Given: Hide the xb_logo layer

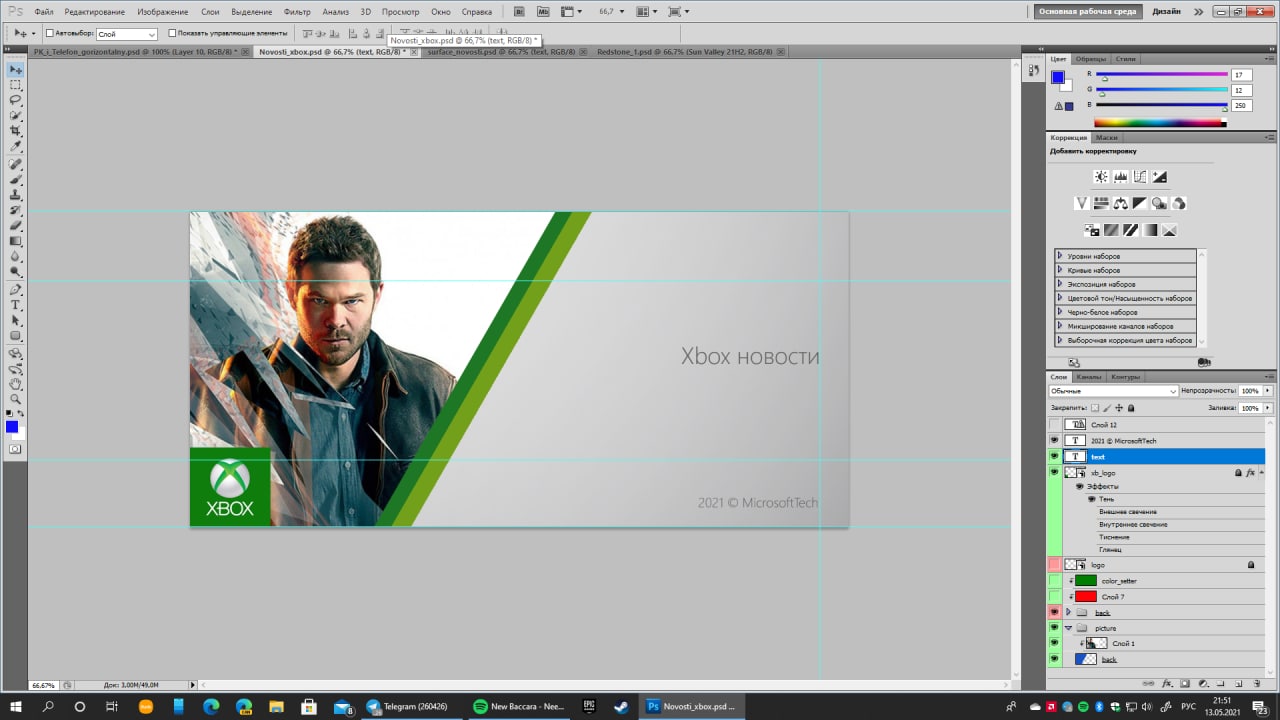Looking at the screenshot, I should click(1054, 472).
